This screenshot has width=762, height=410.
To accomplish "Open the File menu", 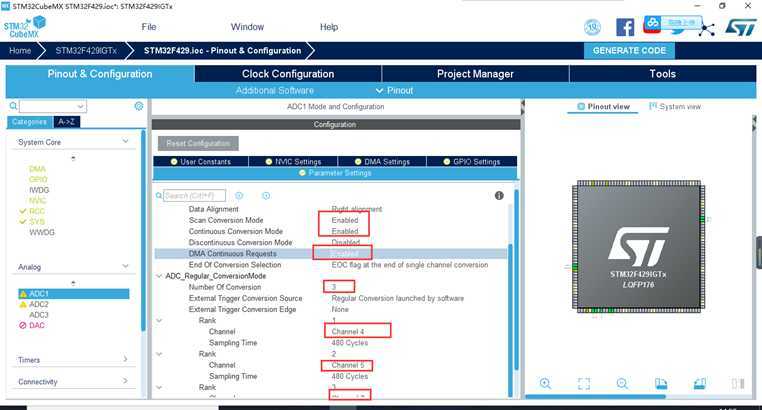I will pyautogui.click(x=149, y=27).
